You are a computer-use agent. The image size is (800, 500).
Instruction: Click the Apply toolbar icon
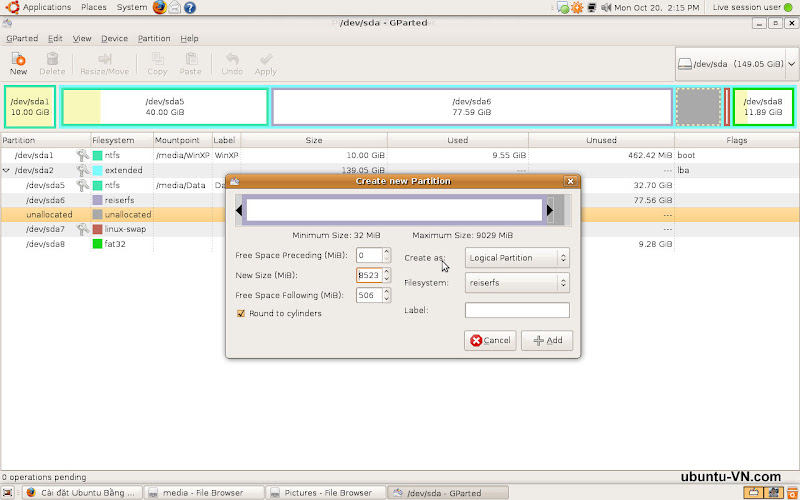(x=265, y=59)
